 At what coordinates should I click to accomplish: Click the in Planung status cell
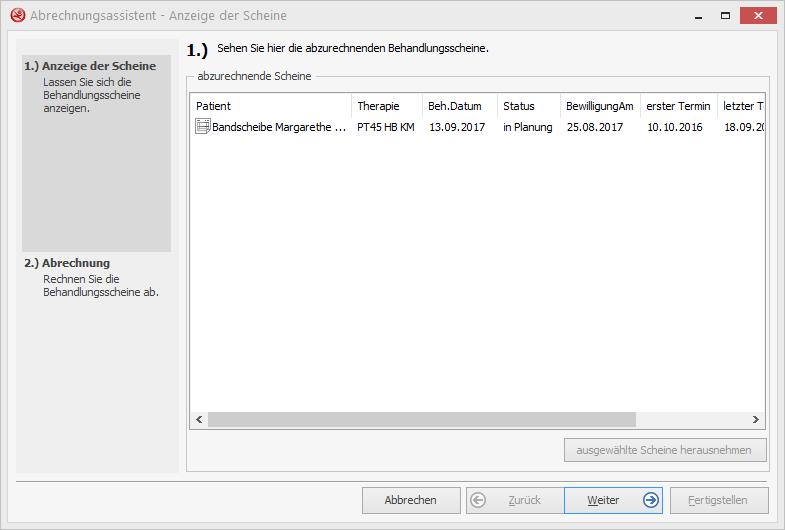[527, 127]
